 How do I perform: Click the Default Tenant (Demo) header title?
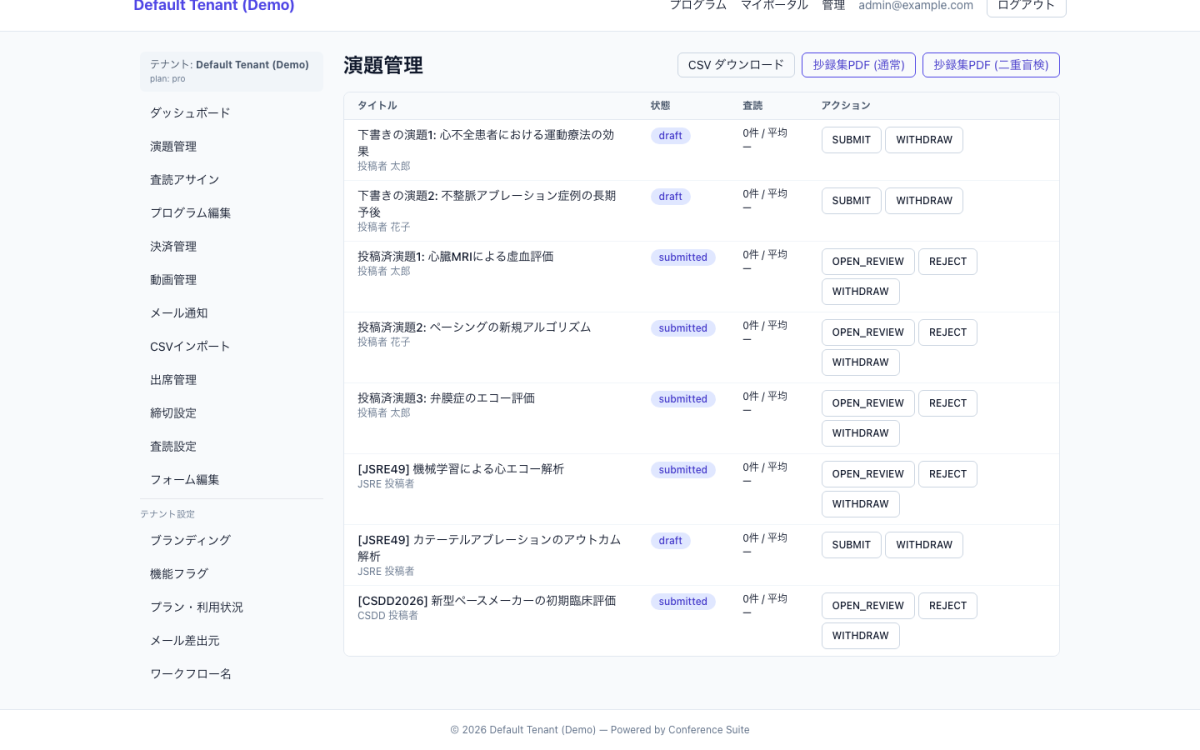[x=214, y=6]
